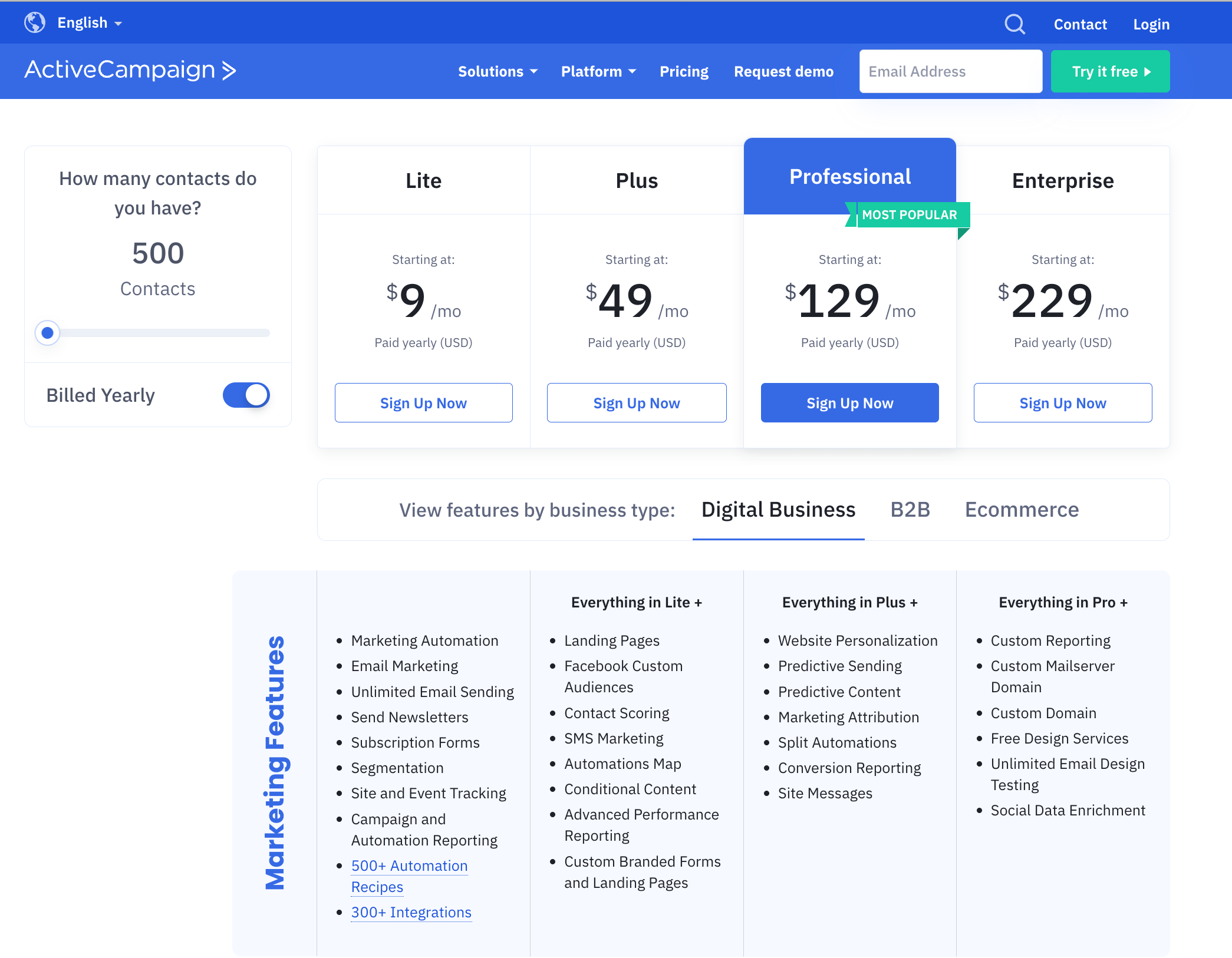Sign up for the Professional plan
The width and height of the screenshot is (1232, 958).
click(849, 403)
